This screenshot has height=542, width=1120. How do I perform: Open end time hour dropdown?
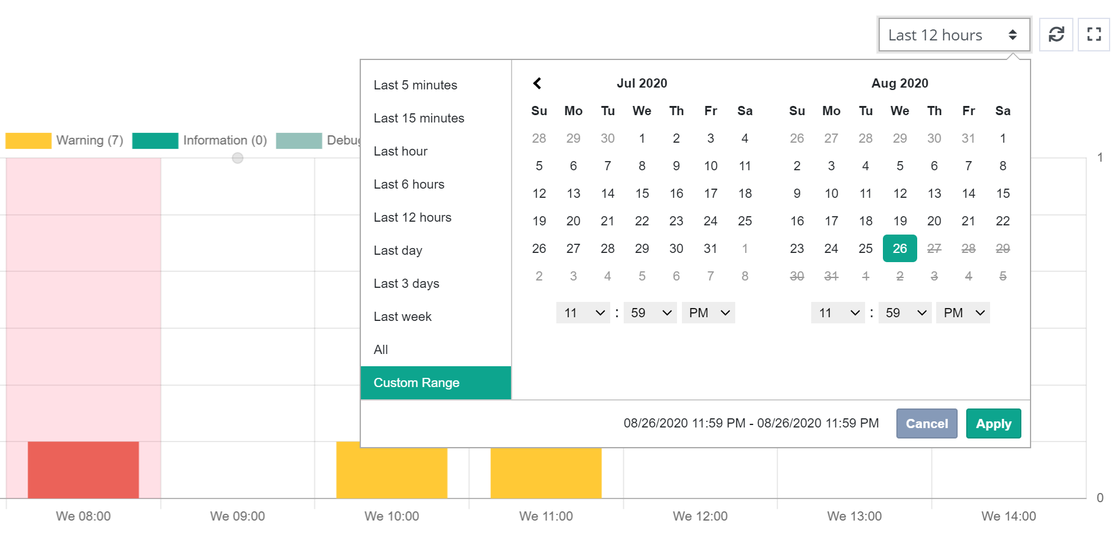pyautogui.click(x=838, y=313)
